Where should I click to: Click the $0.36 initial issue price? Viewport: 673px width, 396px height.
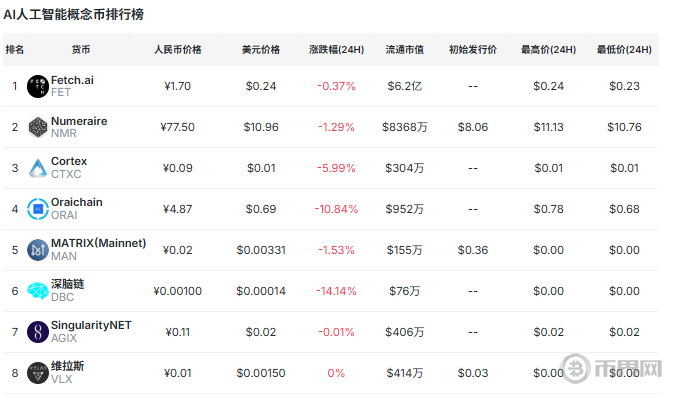pyautogui.click(x=473, y=250)
